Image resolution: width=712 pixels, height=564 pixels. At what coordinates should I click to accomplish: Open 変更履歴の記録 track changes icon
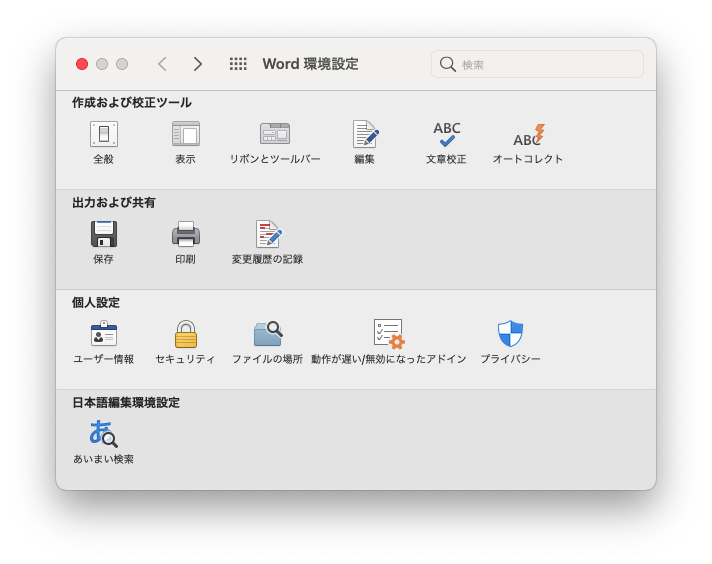[268, 234]
